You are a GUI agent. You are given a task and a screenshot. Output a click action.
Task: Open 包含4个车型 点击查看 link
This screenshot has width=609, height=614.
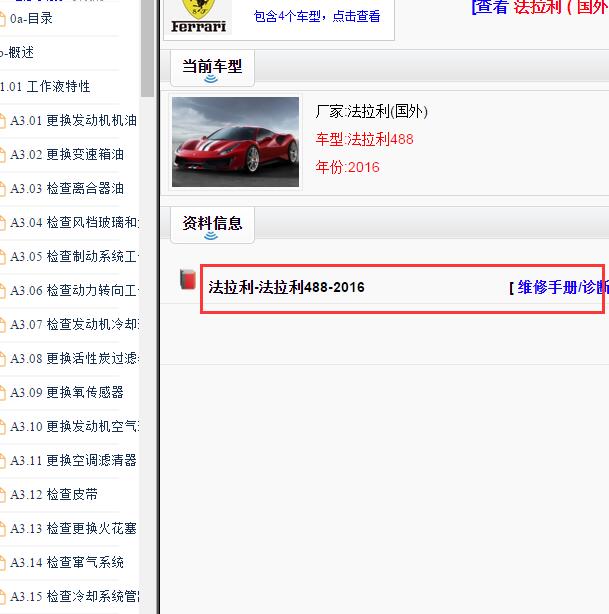(317, 16)
